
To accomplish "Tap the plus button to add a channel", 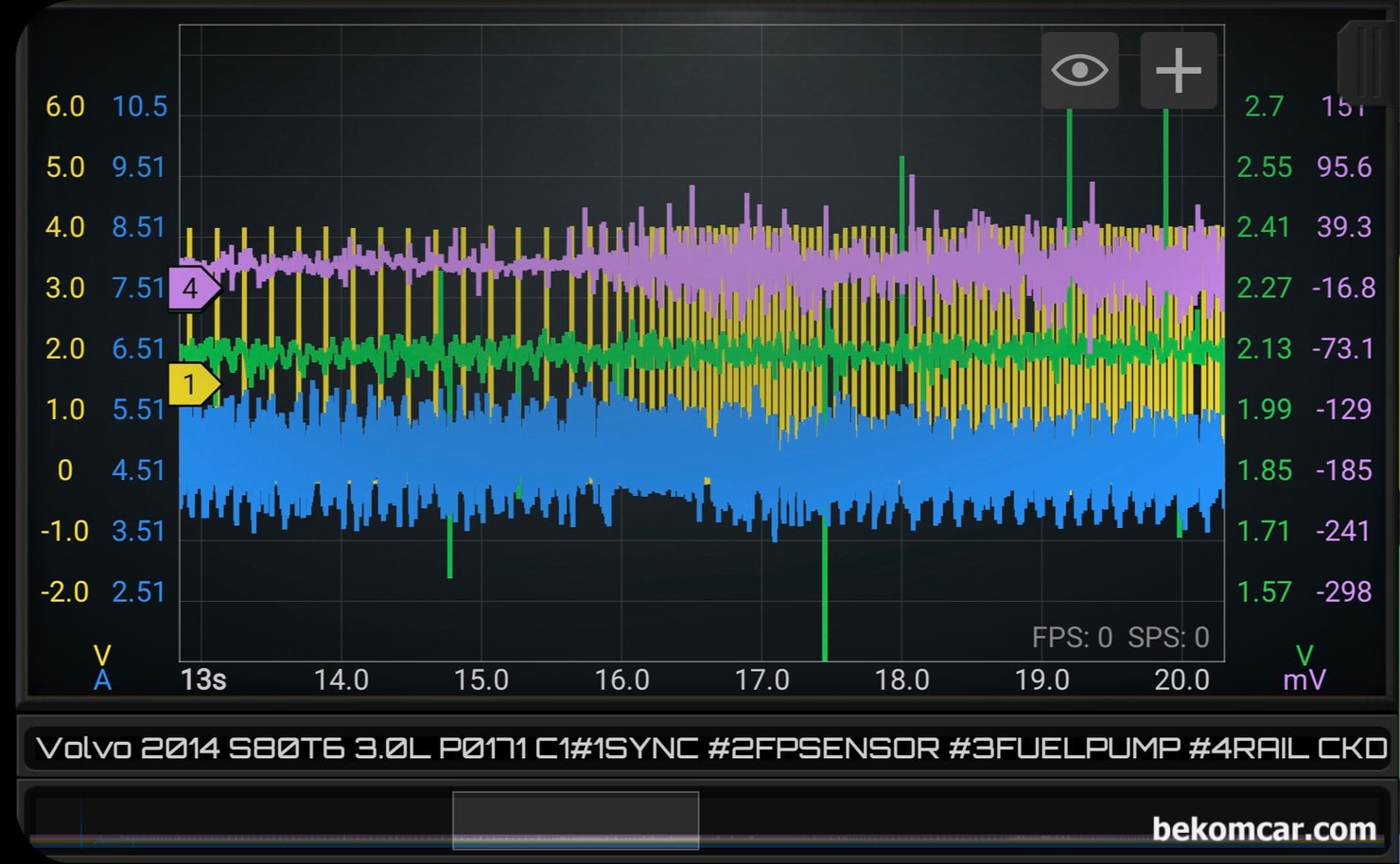I will click(x=1179, y=71).
